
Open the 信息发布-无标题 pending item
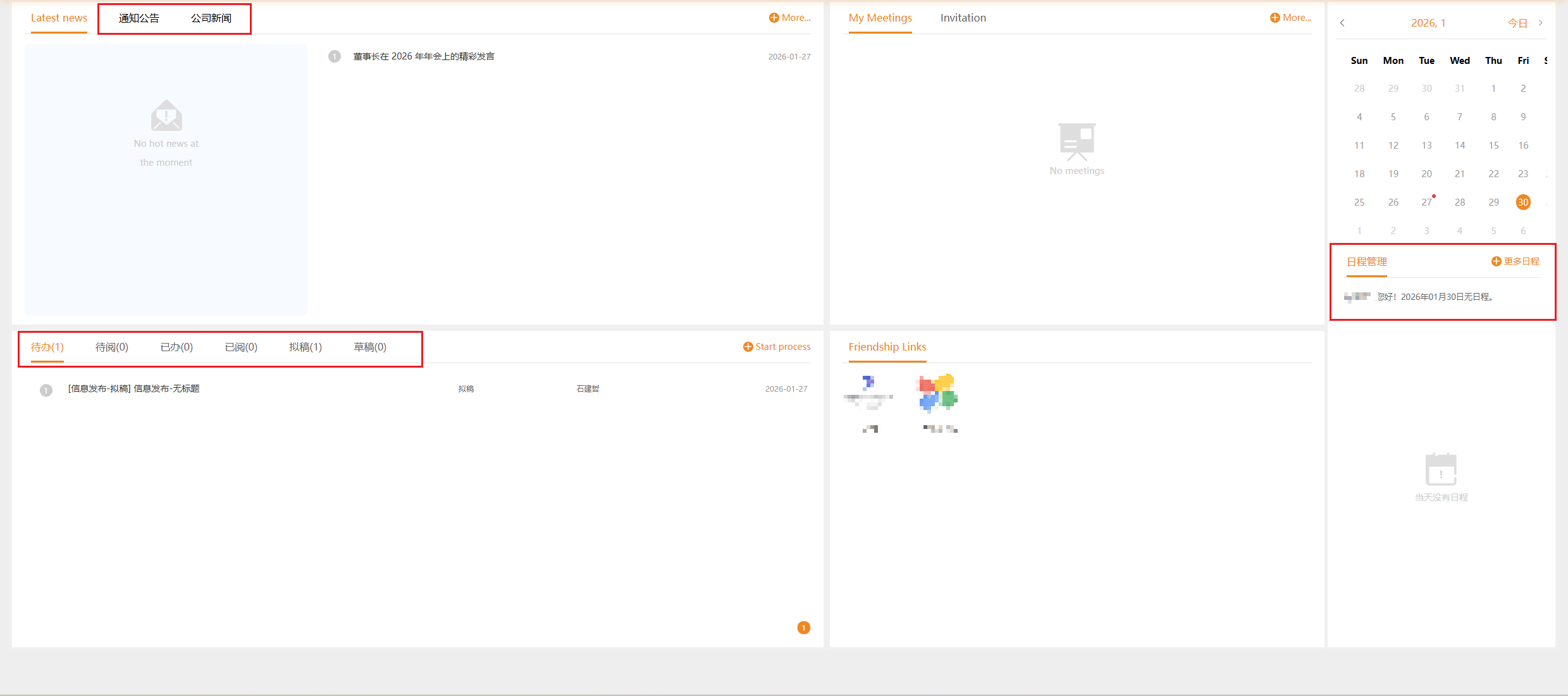click(134, 388)
